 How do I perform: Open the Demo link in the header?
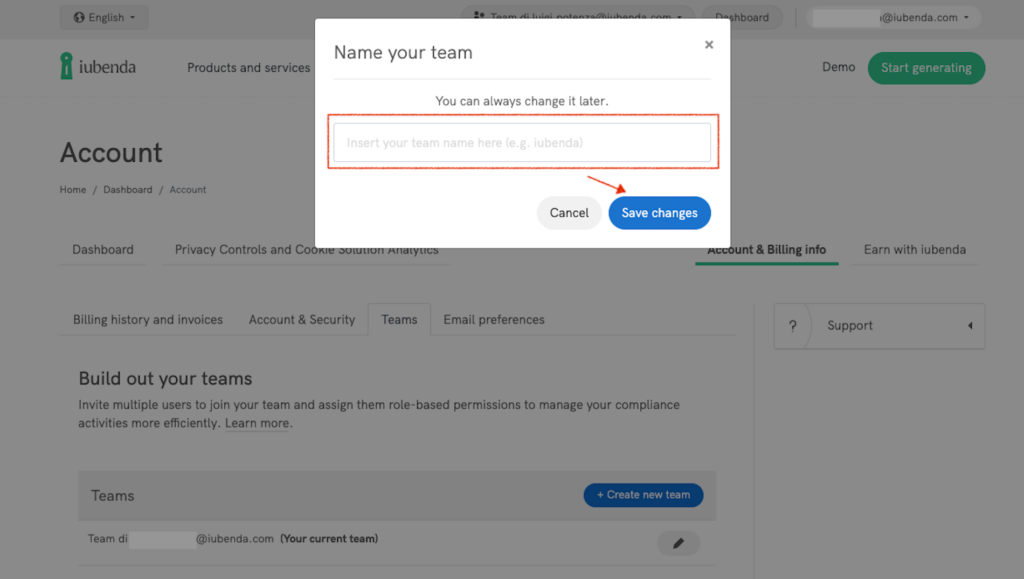coord(838,67)
